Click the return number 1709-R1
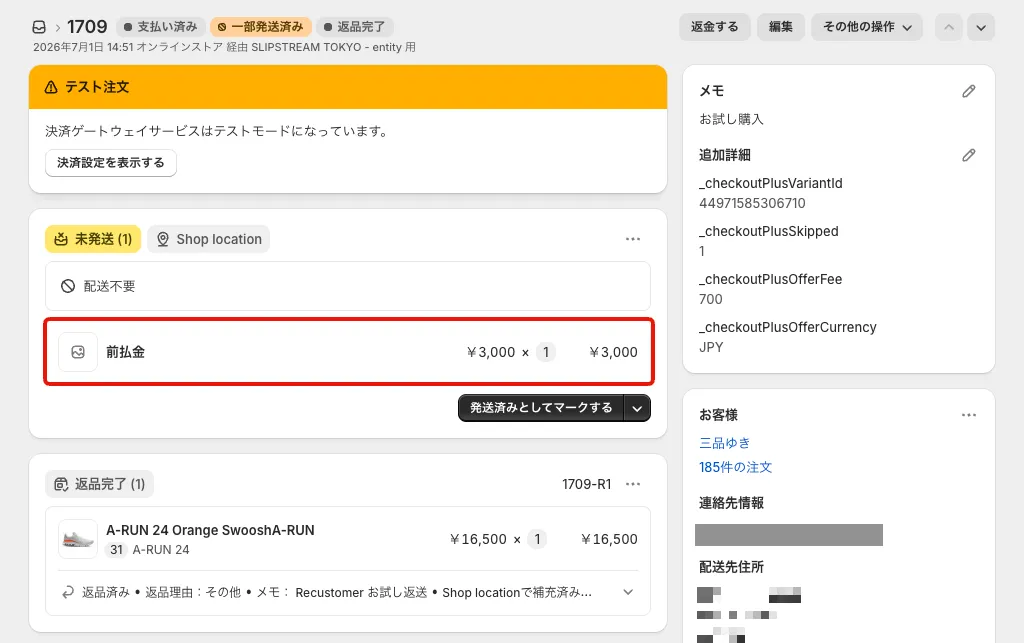This screenshot has width=1024, height=643. [x=586, y=484]
